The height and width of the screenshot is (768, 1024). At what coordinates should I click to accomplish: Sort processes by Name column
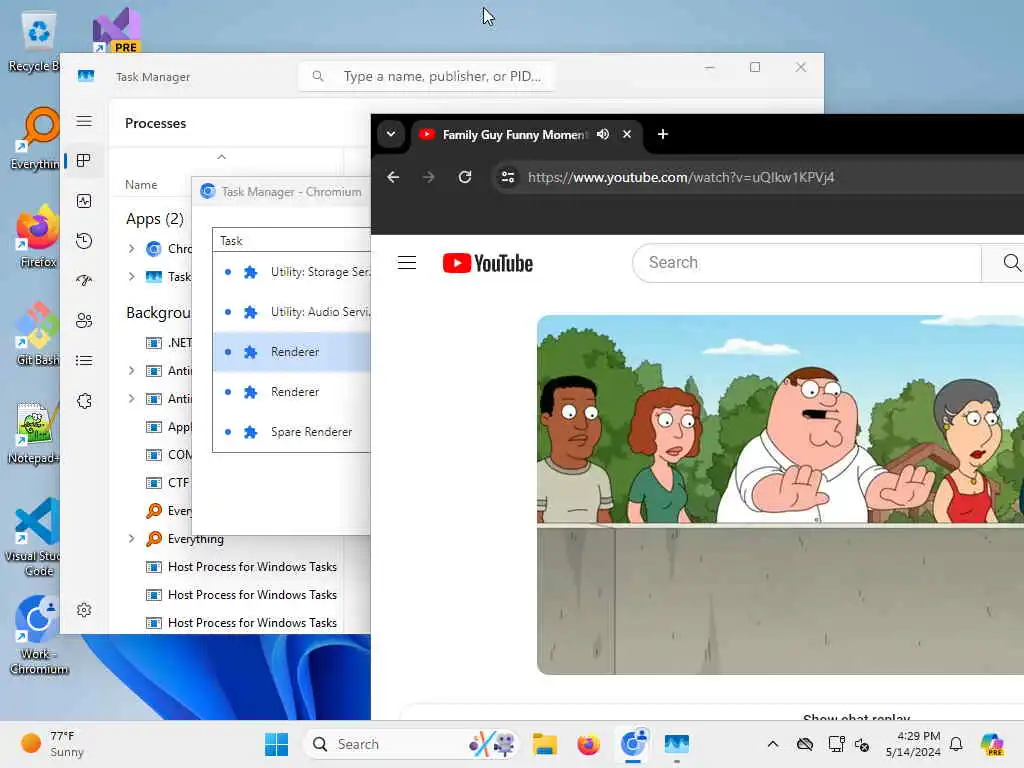[141, 185]
